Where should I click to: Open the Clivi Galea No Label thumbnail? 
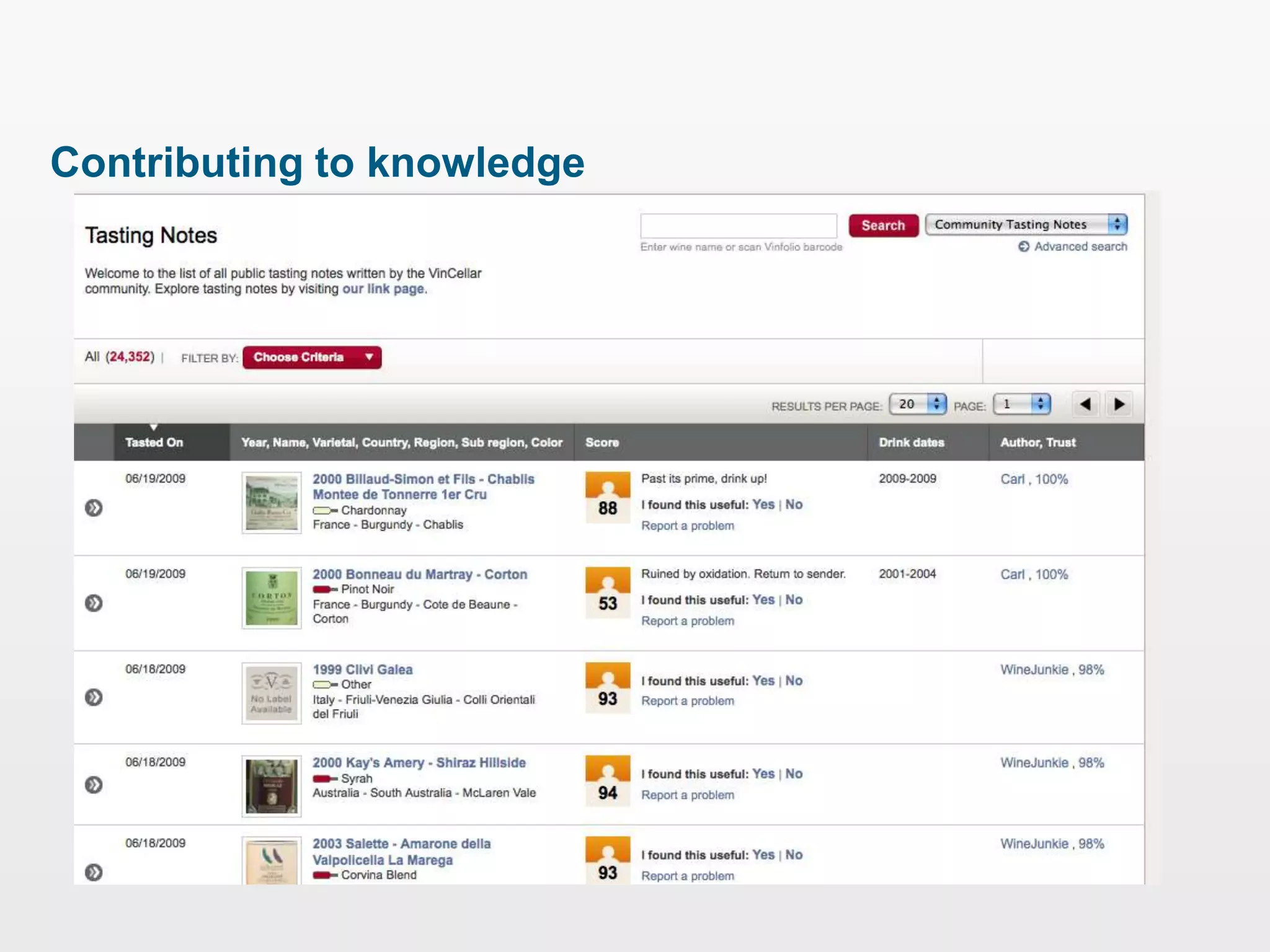tap(272, 694)
